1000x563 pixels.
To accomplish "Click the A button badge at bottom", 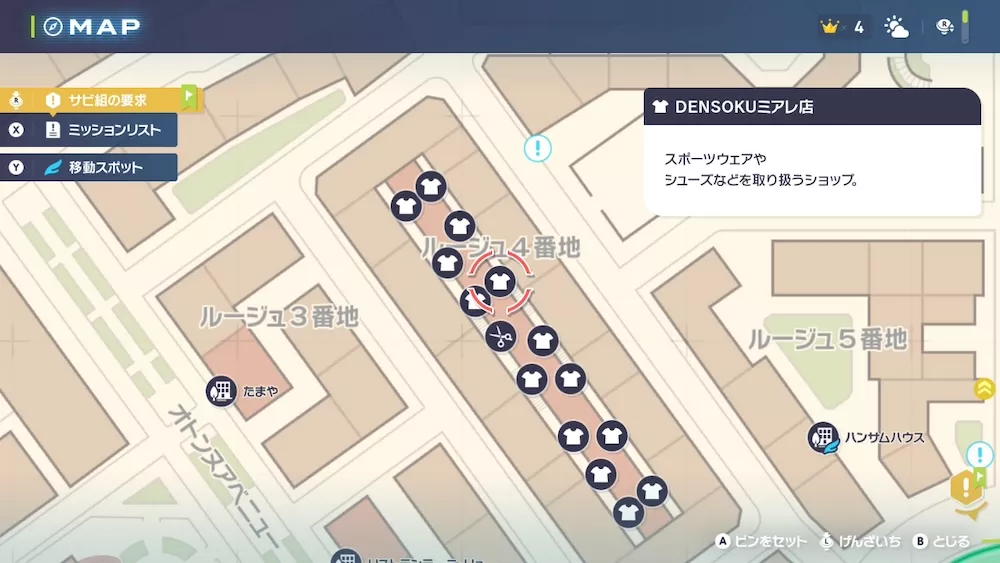I will click(723, 541).
